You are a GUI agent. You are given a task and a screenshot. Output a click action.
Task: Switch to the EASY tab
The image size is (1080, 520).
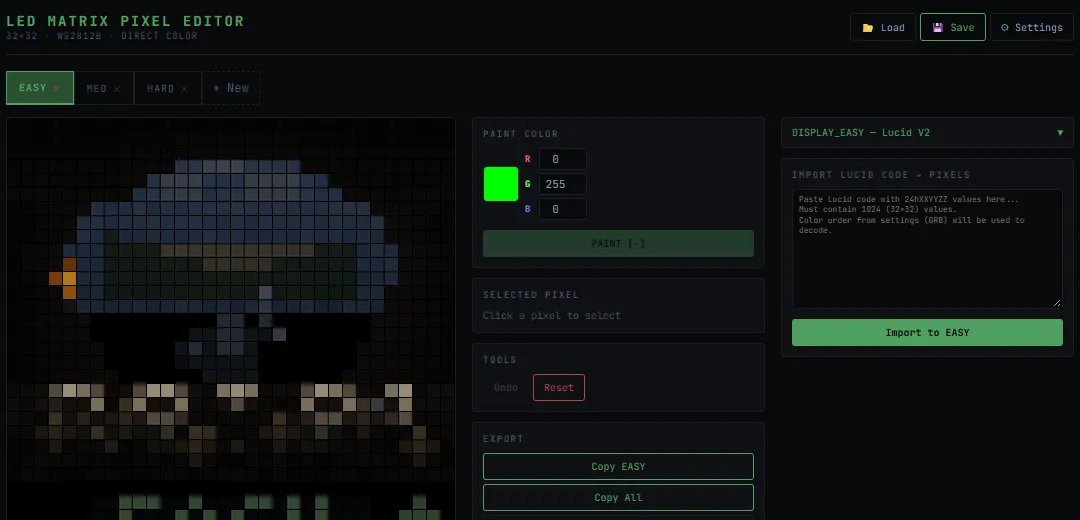40,88
